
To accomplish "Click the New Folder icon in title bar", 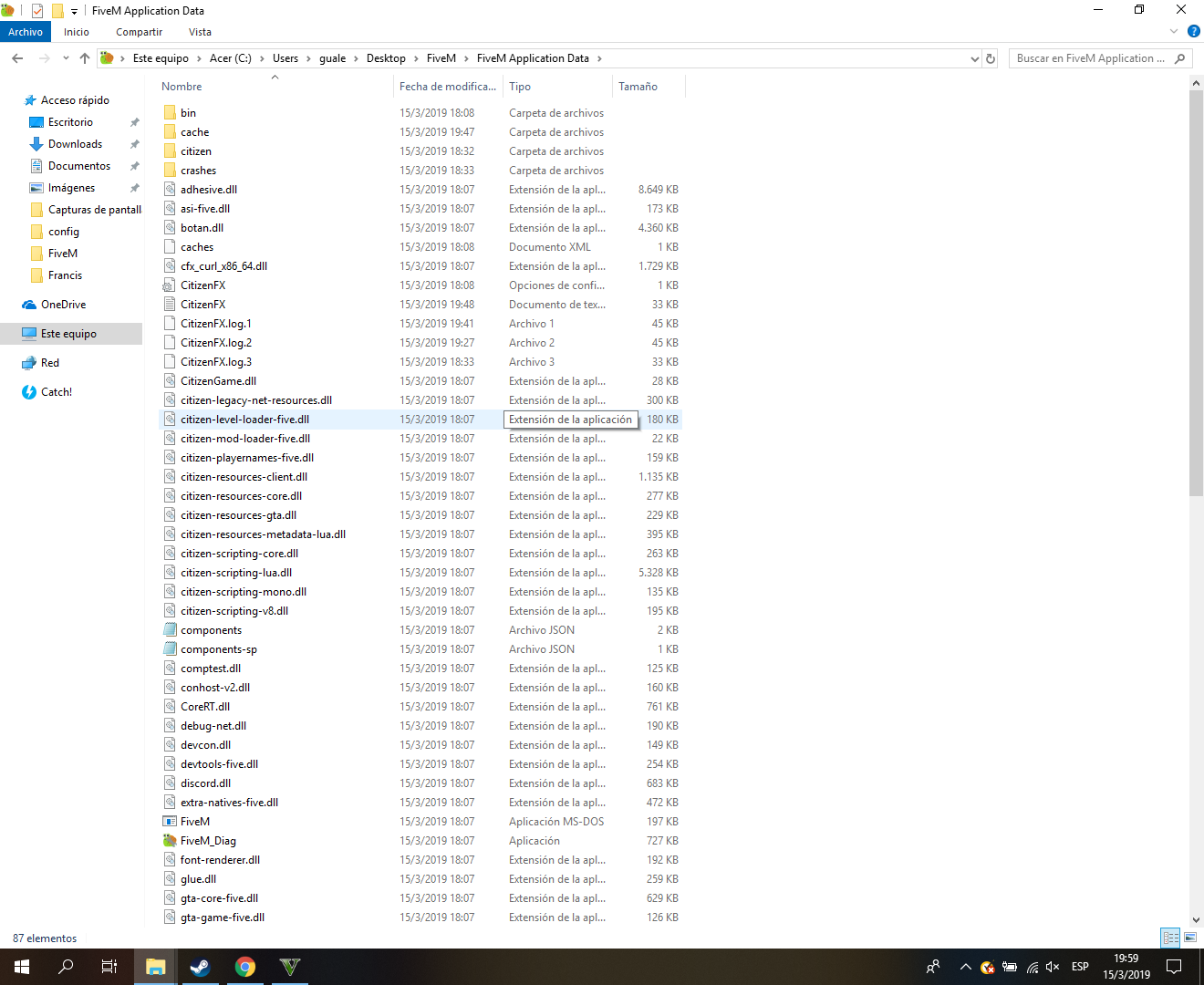I will 57,11.
